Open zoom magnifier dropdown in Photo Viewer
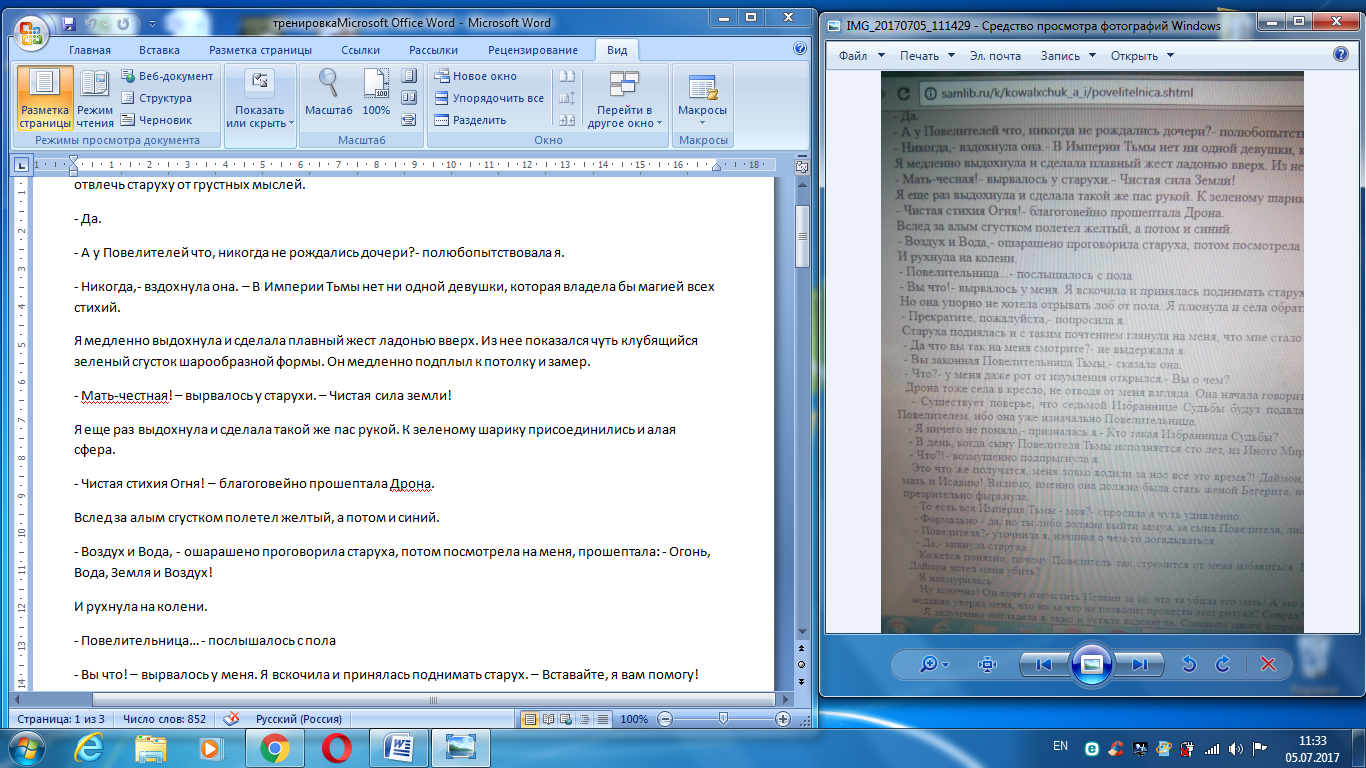 934,664
